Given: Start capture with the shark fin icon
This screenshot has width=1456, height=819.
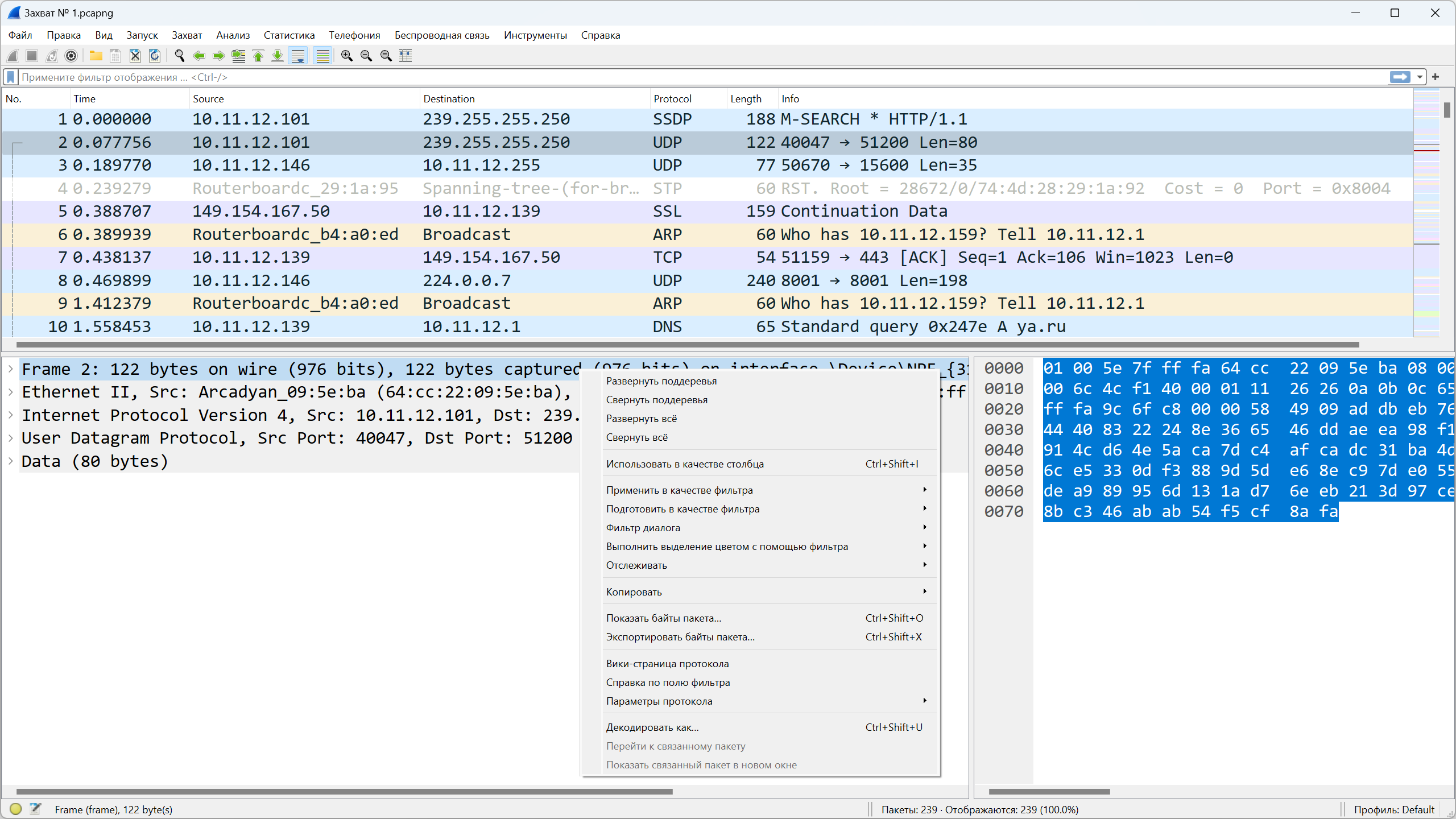Looking at the screenshot, I should point(13,56).
